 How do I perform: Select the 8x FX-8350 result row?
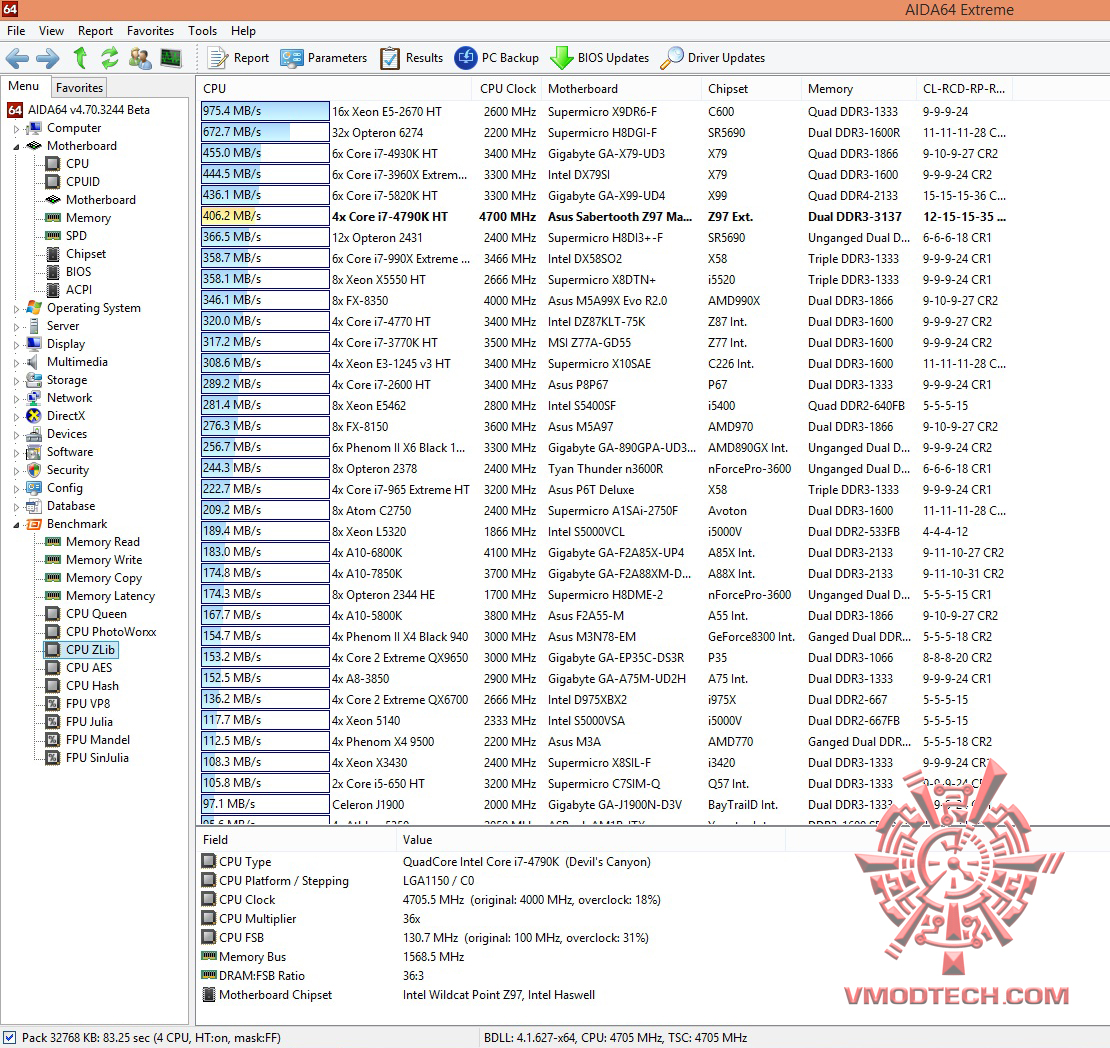click(x=605, y=300)
